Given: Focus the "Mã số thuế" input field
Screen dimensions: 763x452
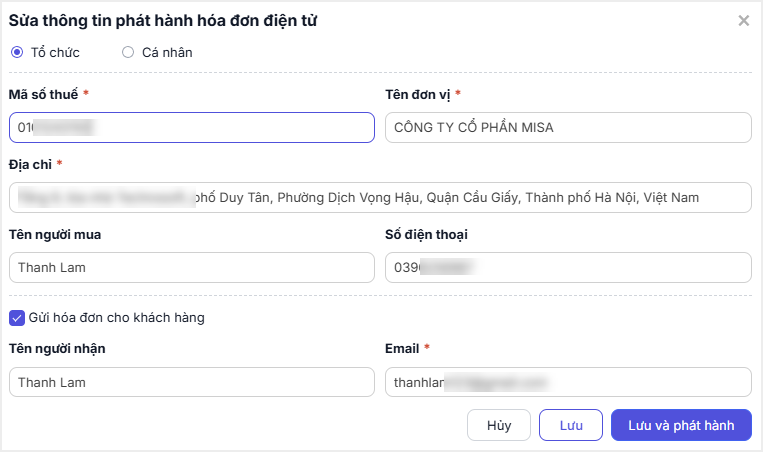Looking at the screenshot, I should point(192,127).
